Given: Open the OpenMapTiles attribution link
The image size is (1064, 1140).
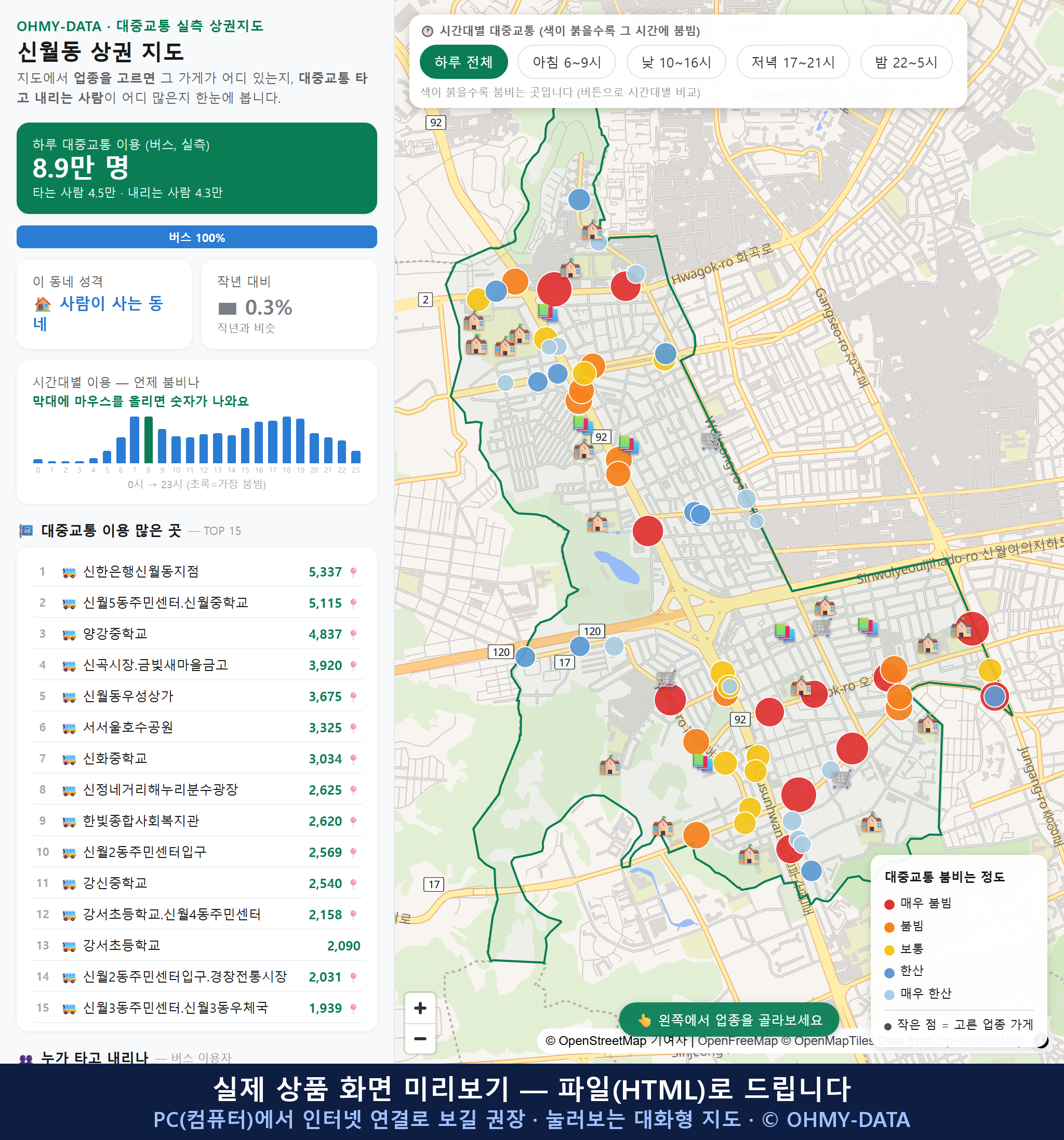Looking at the screenshot, I should (827, 1040).
